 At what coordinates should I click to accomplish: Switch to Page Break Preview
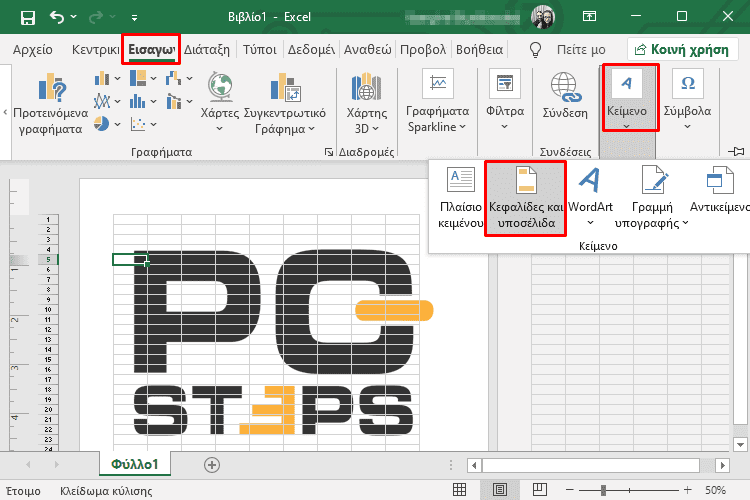tap(540, 489)
